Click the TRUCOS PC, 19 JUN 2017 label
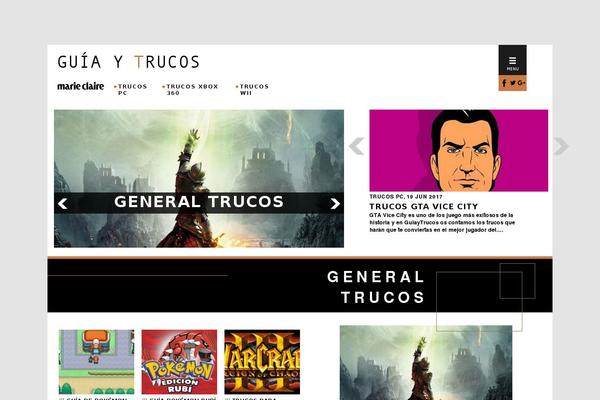 click(406, 196)
